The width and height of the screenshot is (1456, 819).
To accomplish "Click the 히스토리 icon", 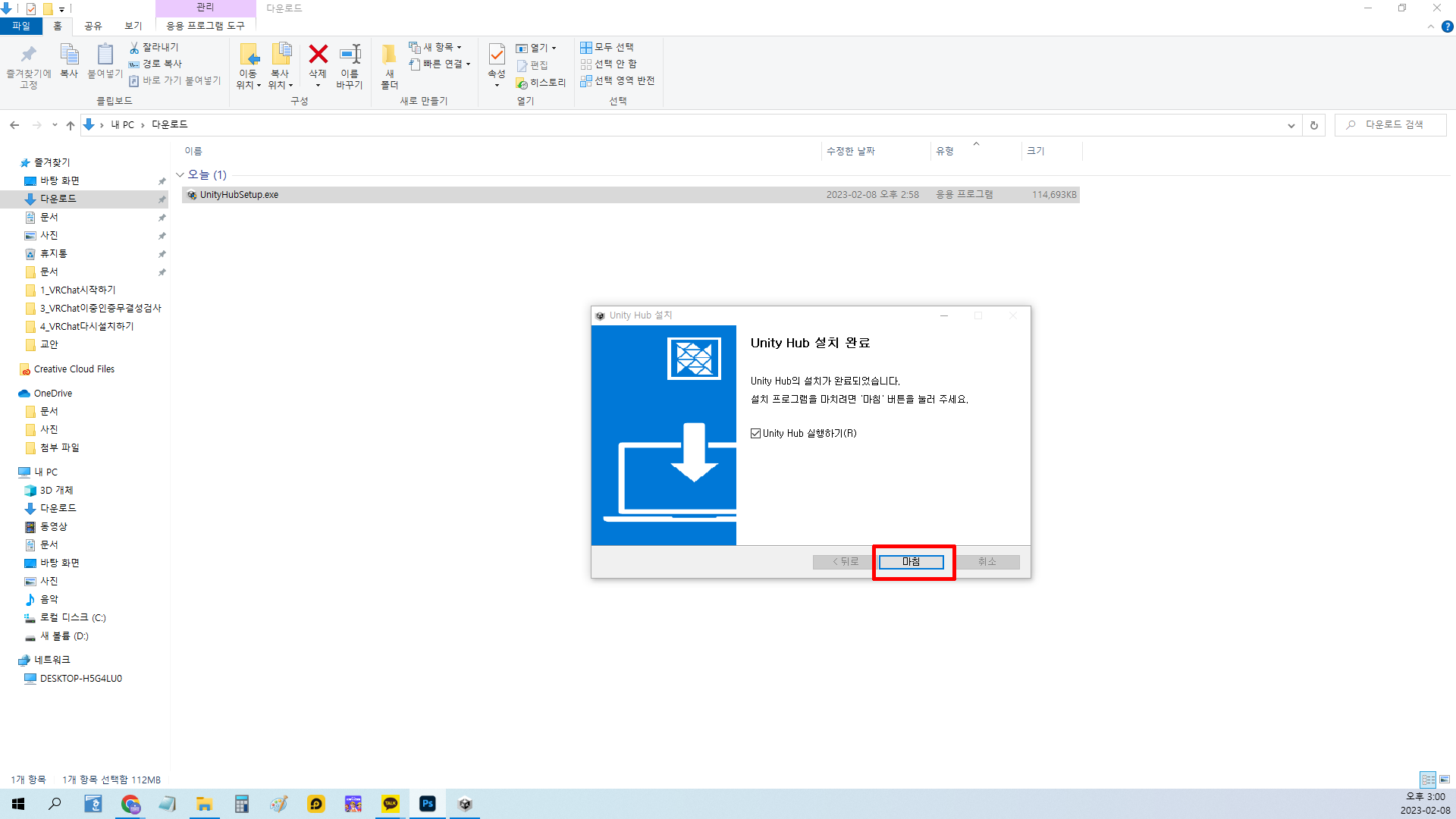I will [x=522, y=83].
